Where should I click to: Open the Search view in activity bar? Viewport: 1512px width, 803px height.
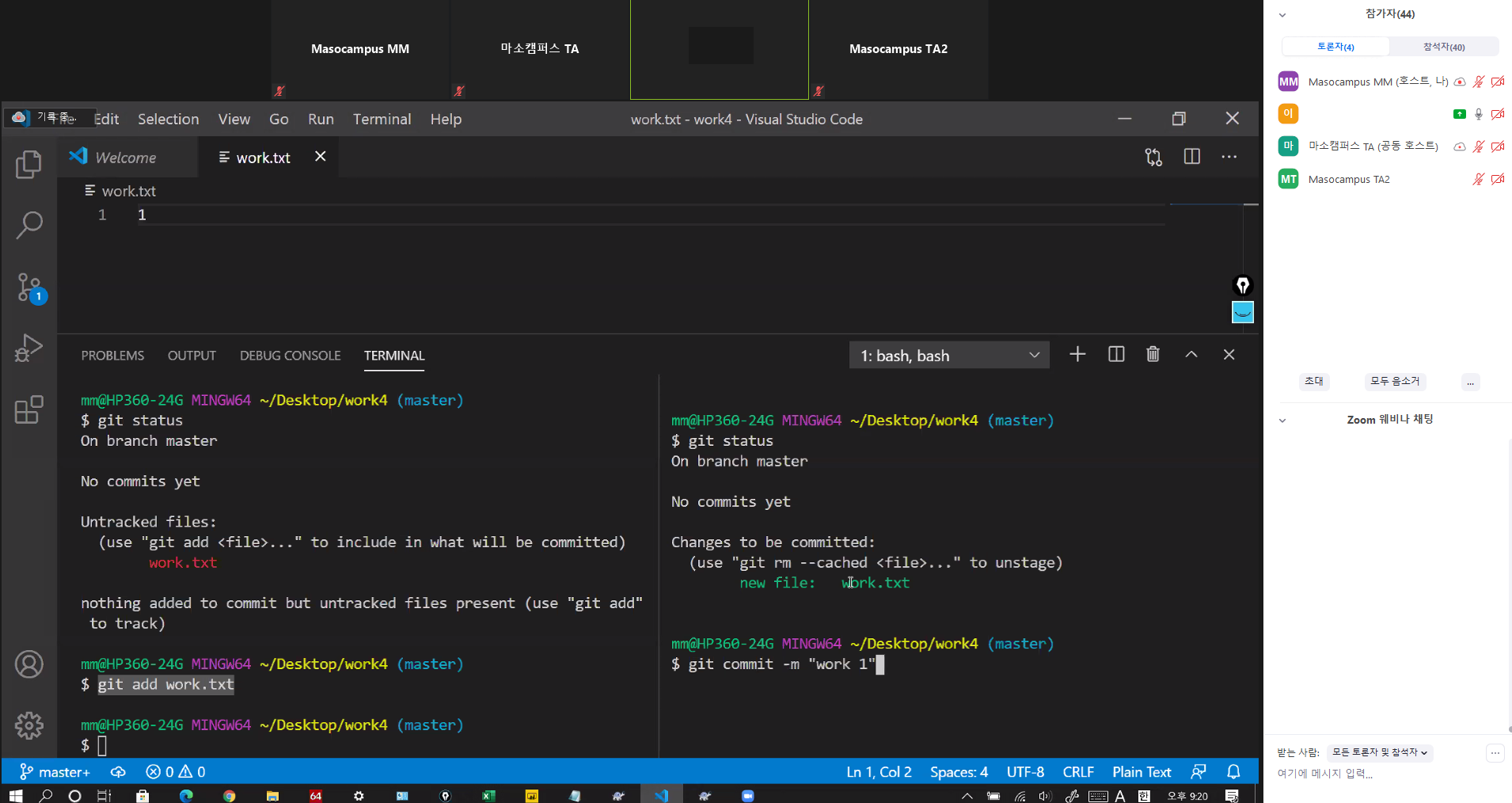28,225
